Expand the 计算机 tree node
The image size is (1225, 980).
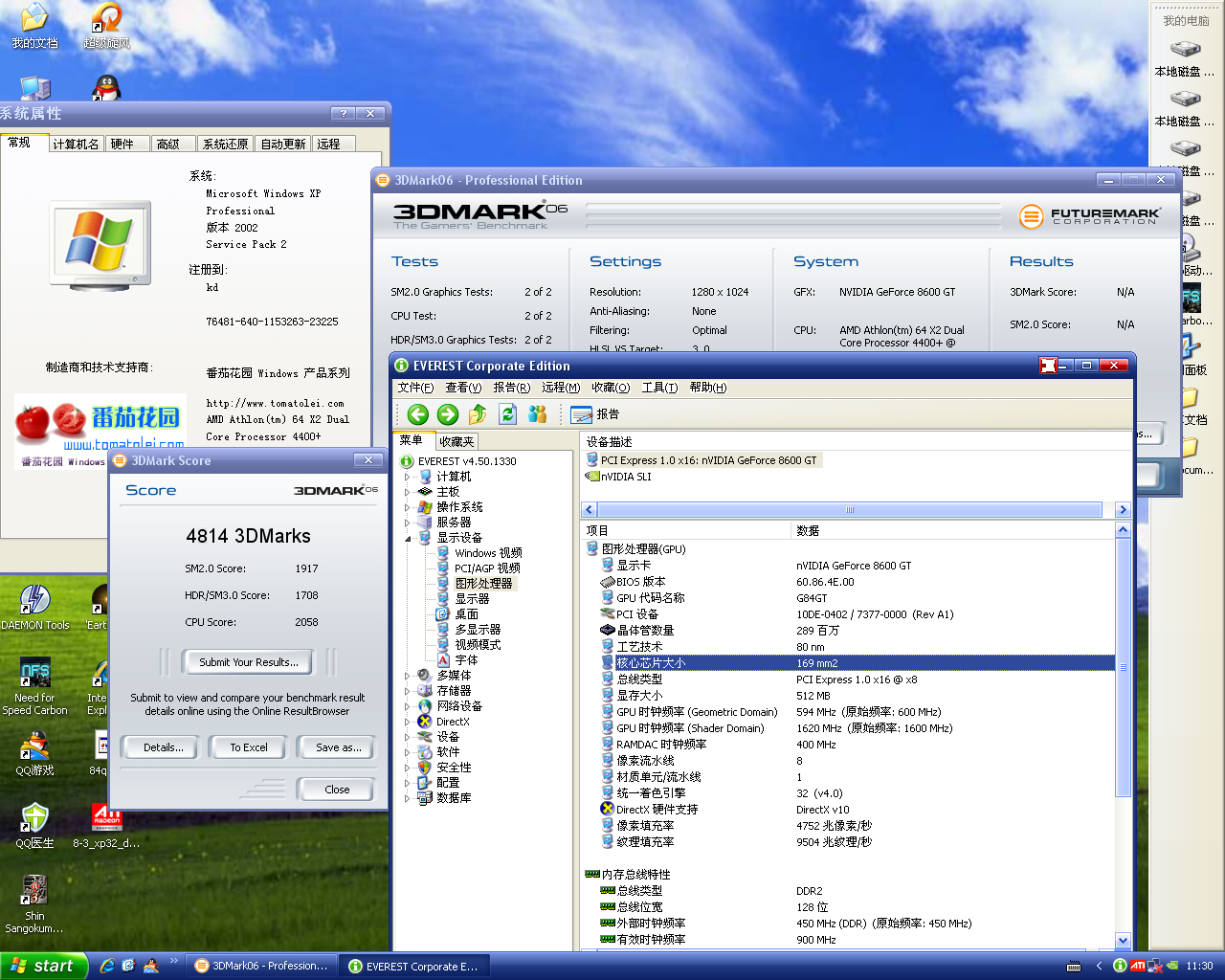coord(407,477)
